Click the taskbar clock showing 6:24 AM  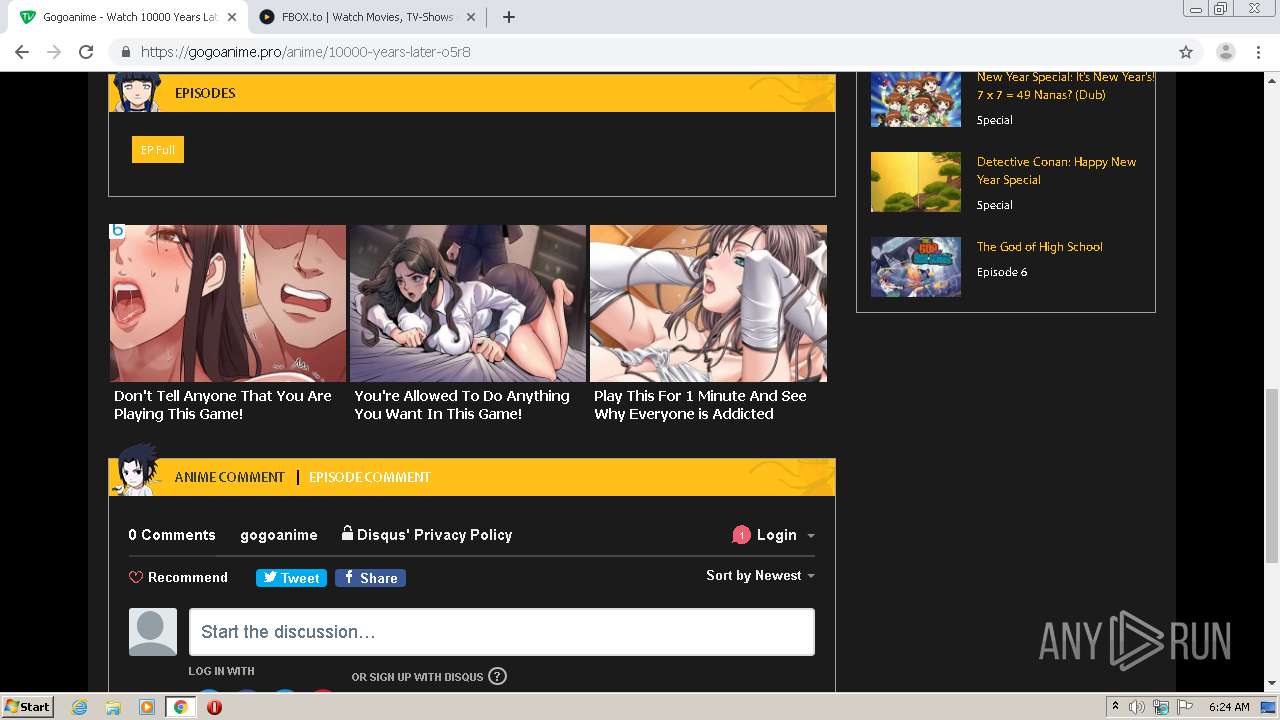click(x=1229, y=707)
